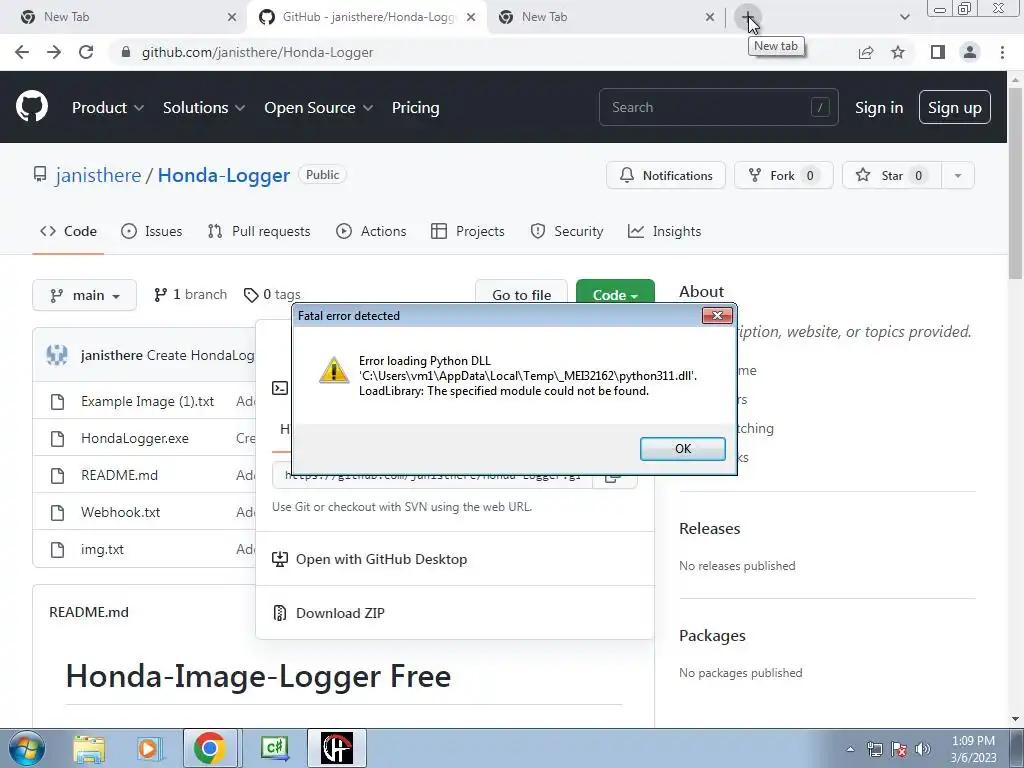Click the Webhook.txt file icon
The image size is (1024, 768).
point(57,513)
